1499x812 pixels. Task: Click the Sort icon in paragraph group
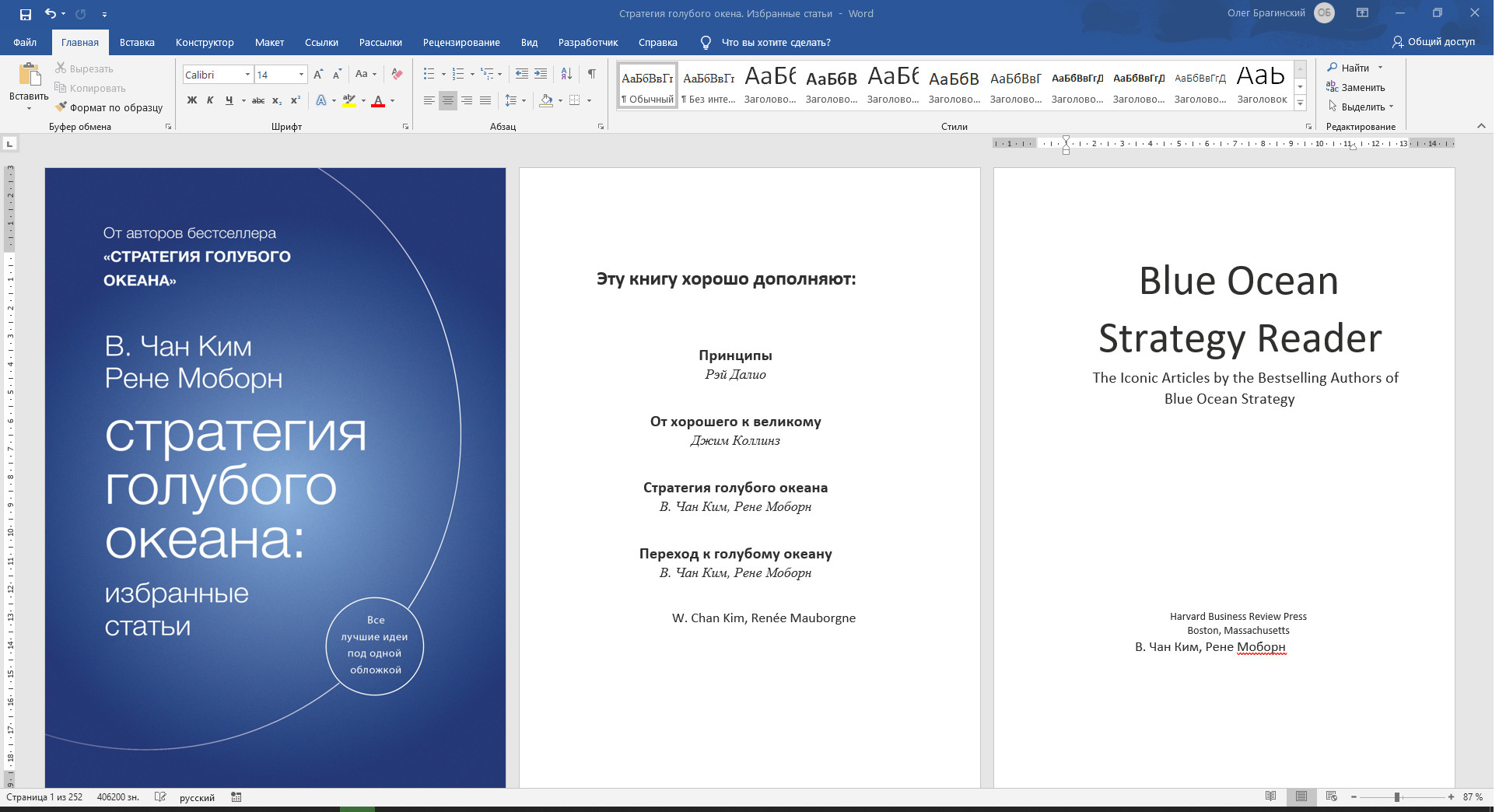[x=566, y=75]
